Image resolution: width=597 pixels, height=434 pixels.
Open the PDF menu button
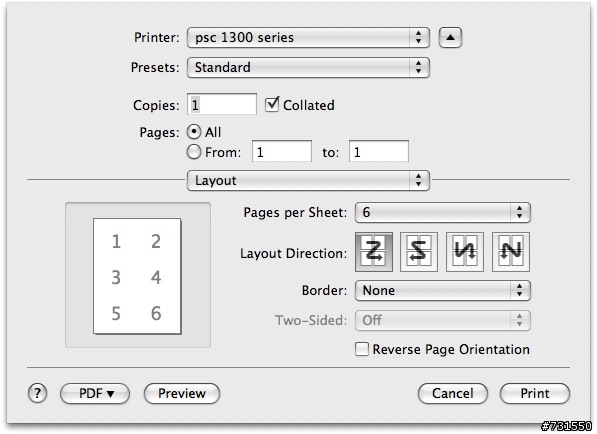pyautogui.click(x=95, y=393)
